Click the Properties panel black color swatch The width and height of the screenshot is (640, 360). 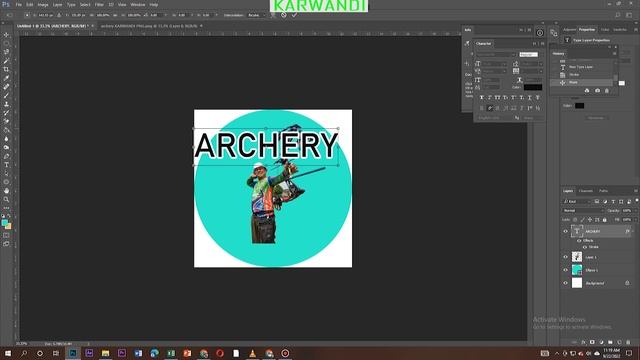579,106
